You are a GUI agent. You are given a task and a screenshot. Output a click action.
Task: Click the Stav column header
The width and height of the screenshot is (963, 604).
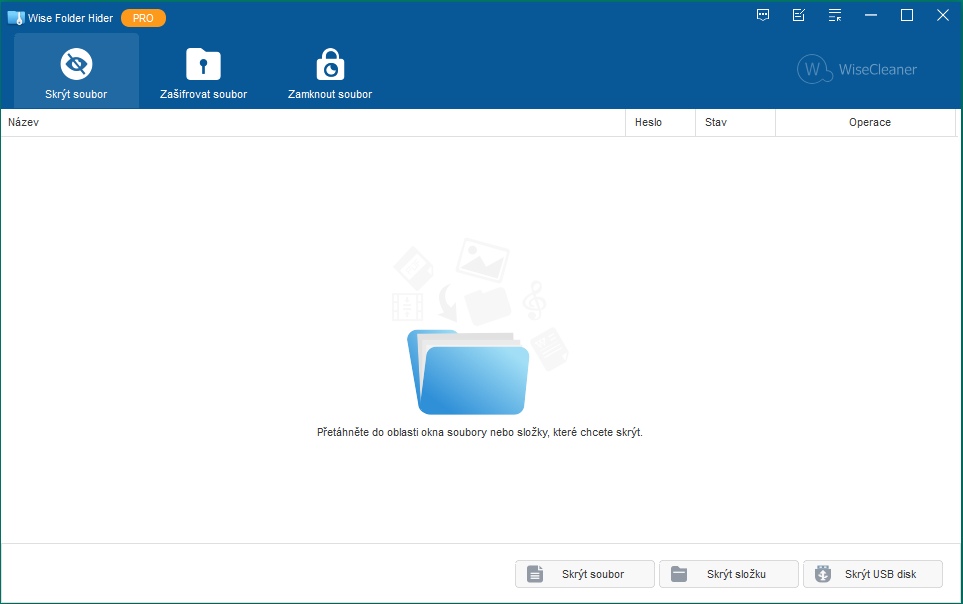734,122
